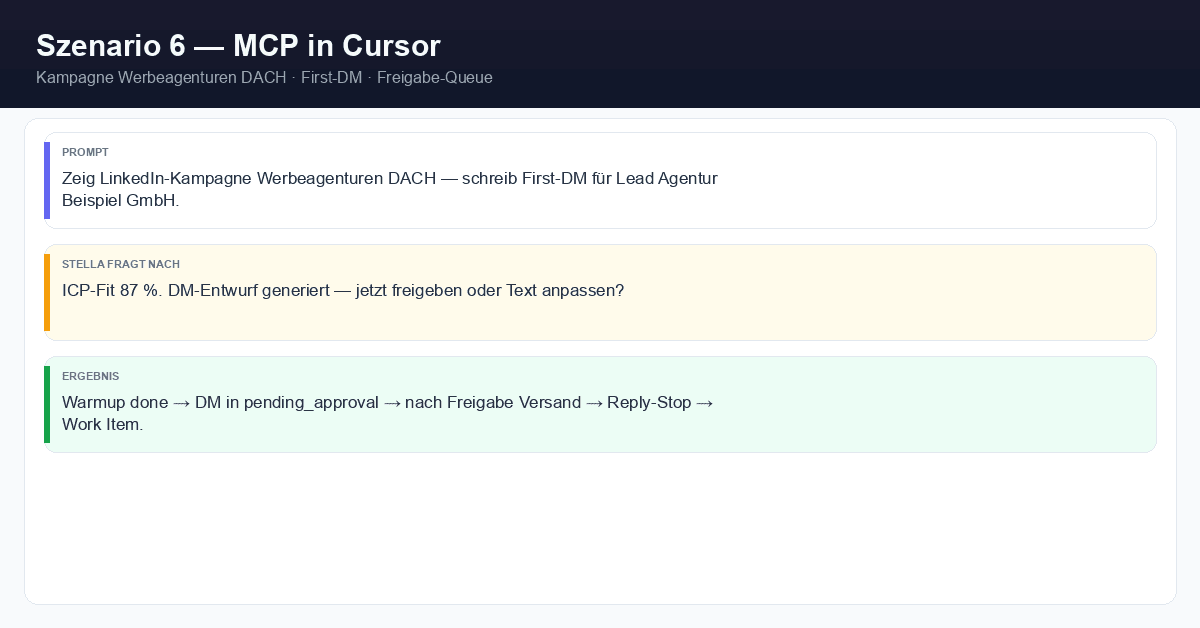Select the "PROMPT" card label
Screen dimensions: 1200x628
(85, 152)
